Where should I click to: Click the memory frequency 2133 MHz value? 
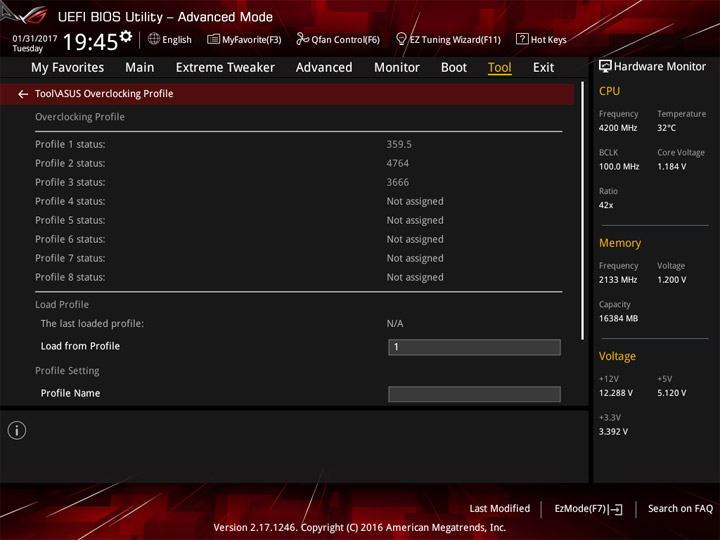coord(618,280)
